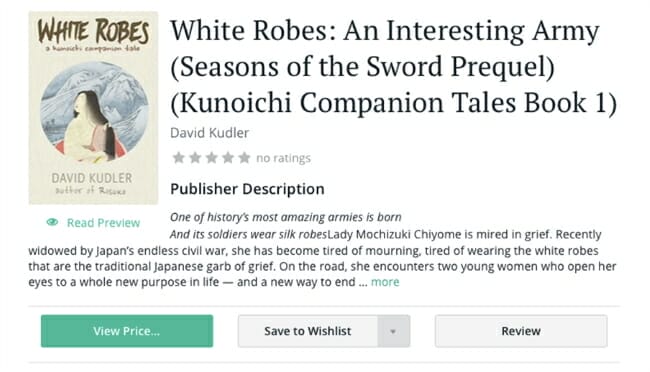Image resolution: width=650 pixels, height=372 pixels.
Task: Rate the book three stars
Action: (x=212, y=158)
